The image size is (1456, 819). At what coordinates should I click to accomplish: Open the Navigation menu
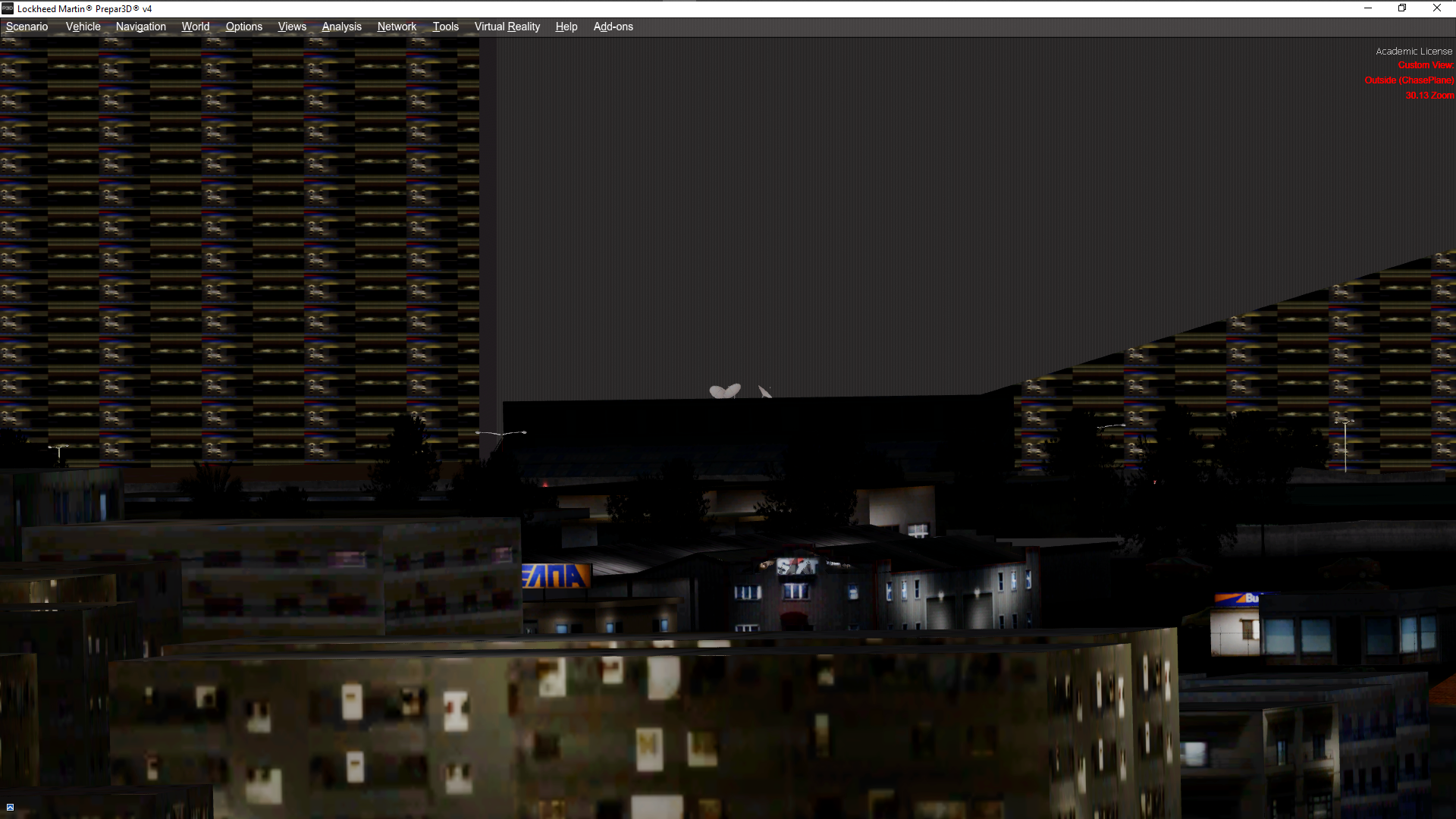[140, 27]
